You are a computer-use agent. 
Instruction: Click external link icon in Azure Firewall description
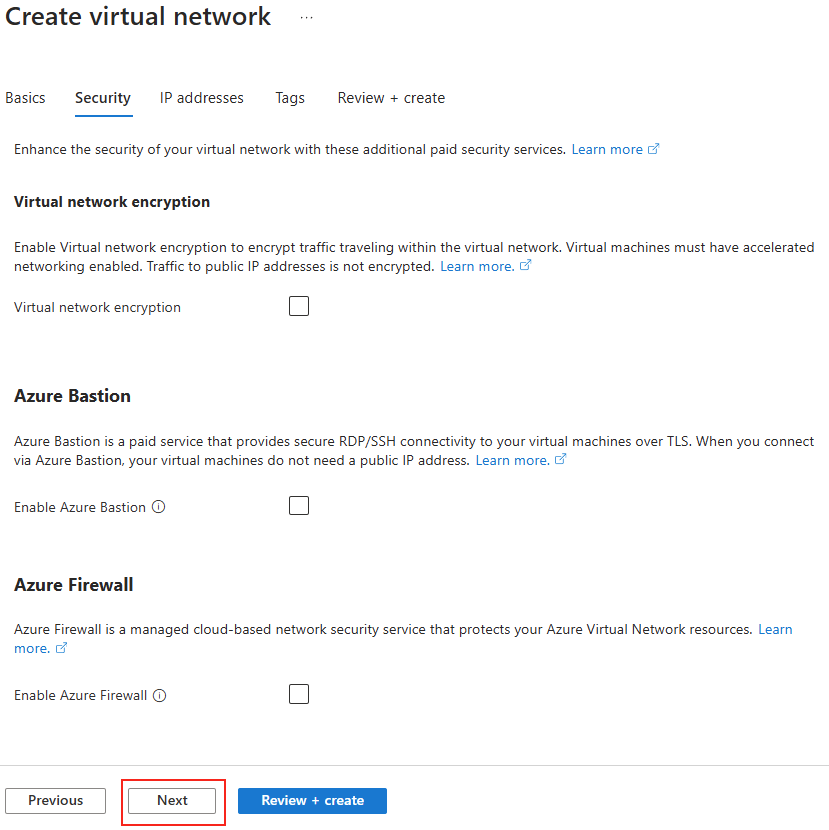point(61,648)
